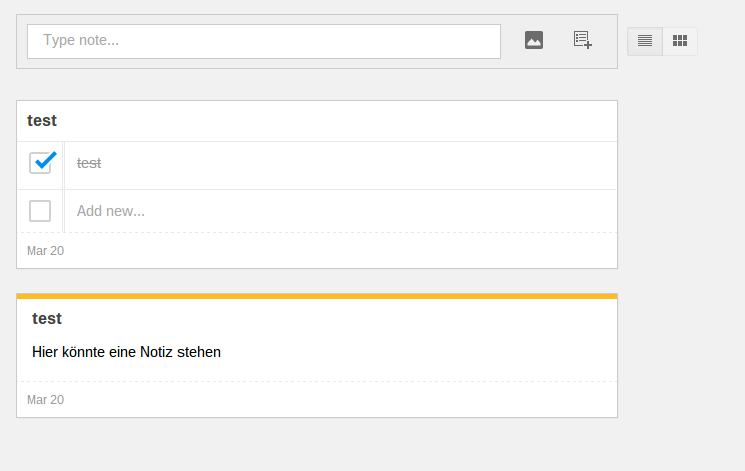Switch to grid view layout
Viewport: 745px width, 471px height.
[x=680, y=41]
